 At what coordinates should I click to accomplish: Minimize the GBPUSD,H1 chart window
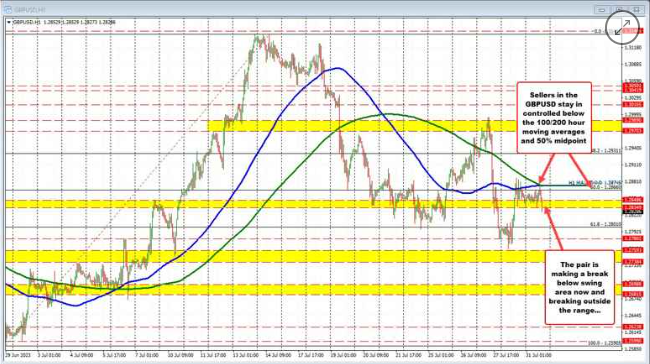coord(602,10)
